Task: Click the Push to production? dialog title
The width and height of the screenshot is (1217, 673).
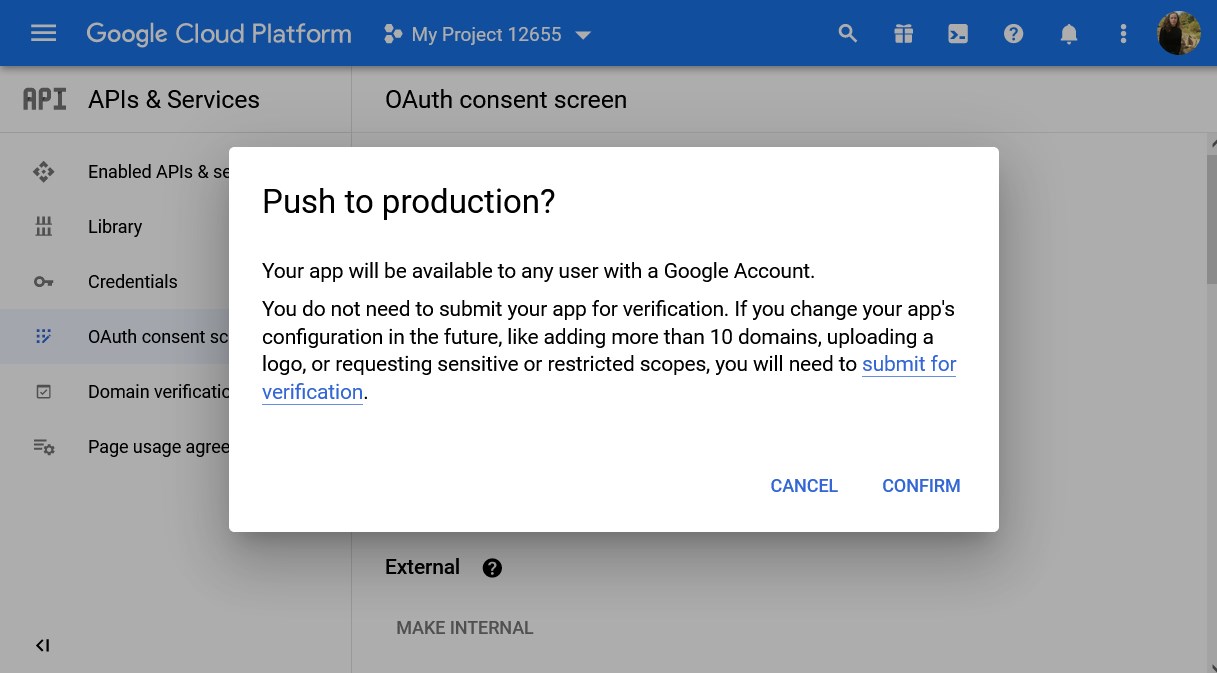Action: (408, 202)
